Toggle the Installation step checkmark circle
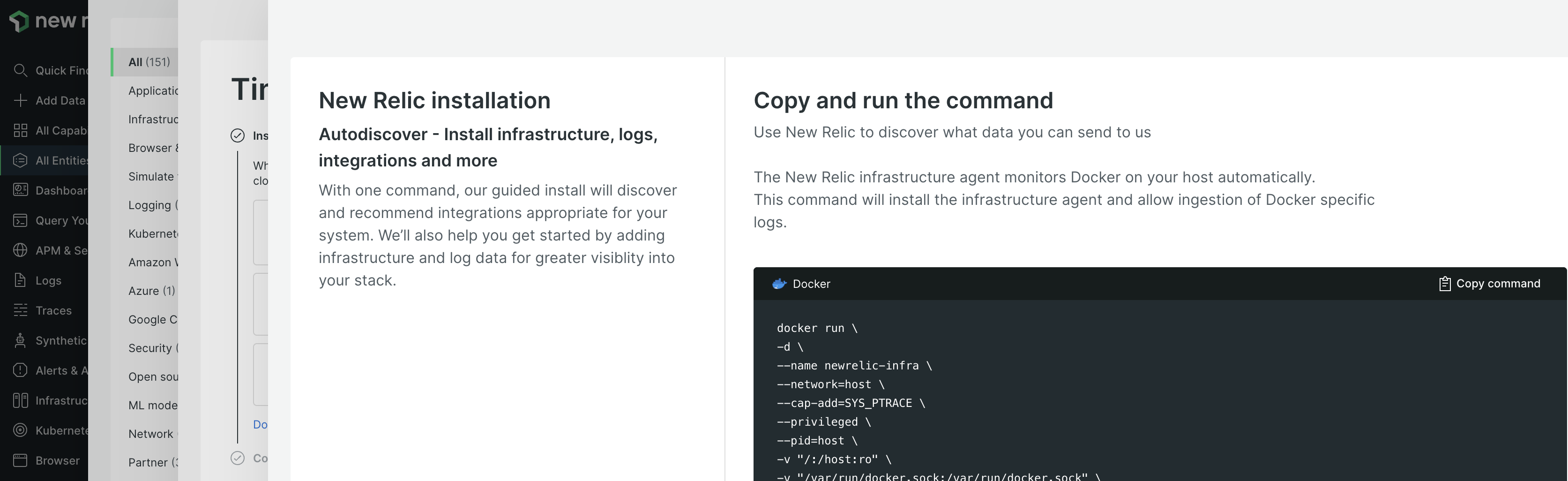 (x=238, y=136)
